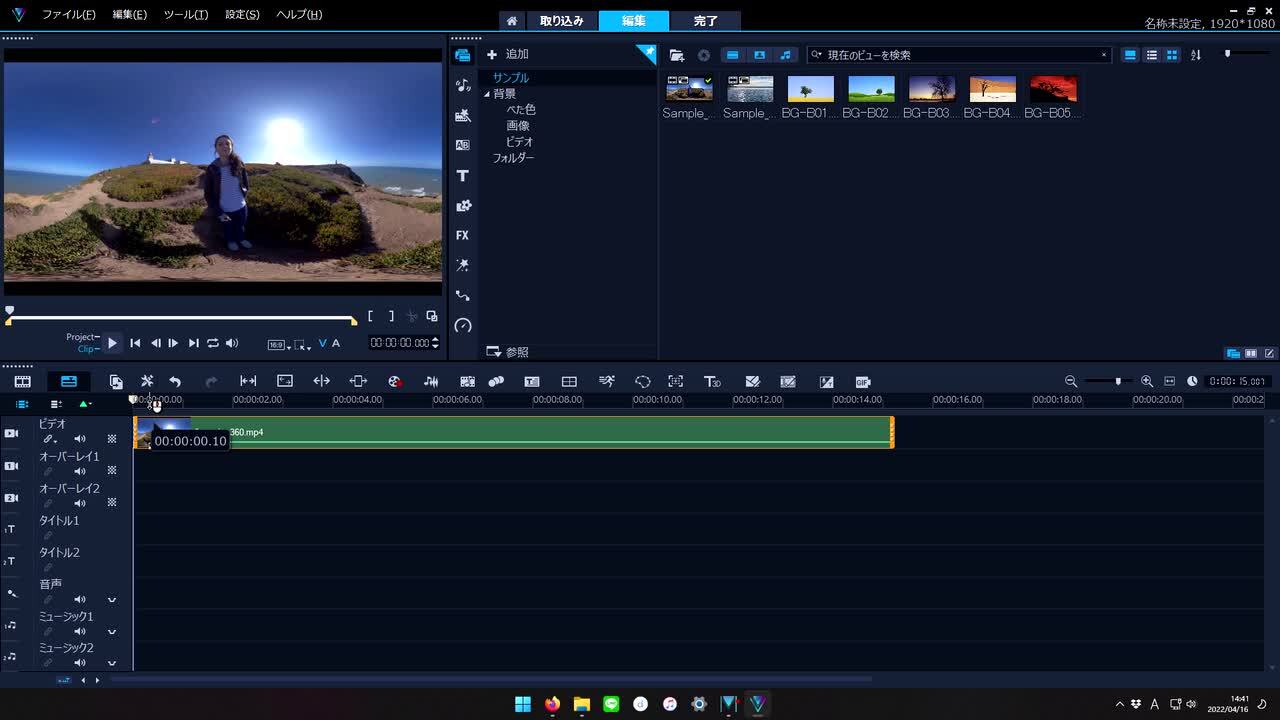Image resolution: width=1280 pixels, height=720 pixels.
Task: Open the Media library panel icon
Action: [462, 55]
